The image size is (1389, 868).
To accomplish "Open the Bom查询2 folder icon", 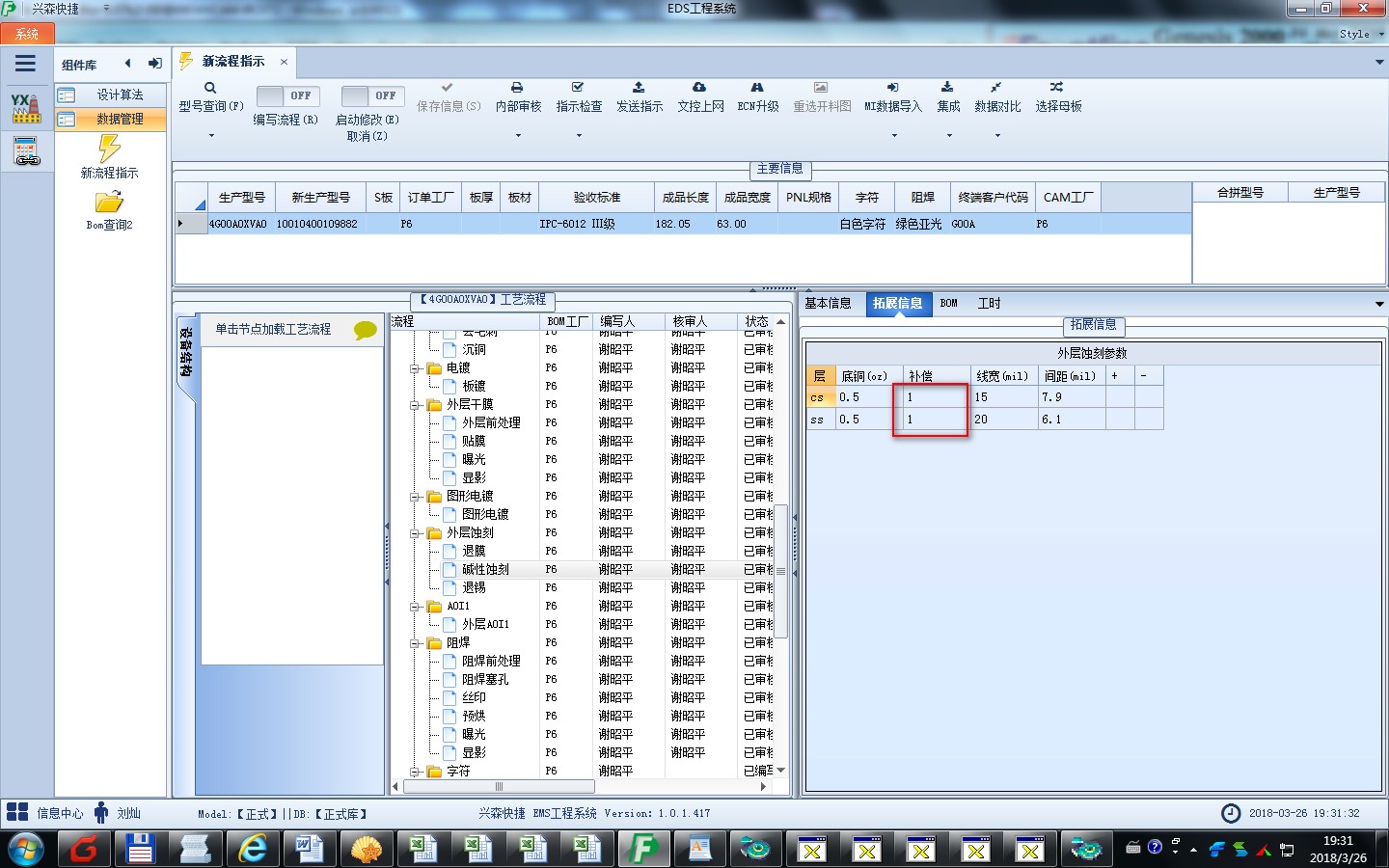I will click(x=109, y=202).
